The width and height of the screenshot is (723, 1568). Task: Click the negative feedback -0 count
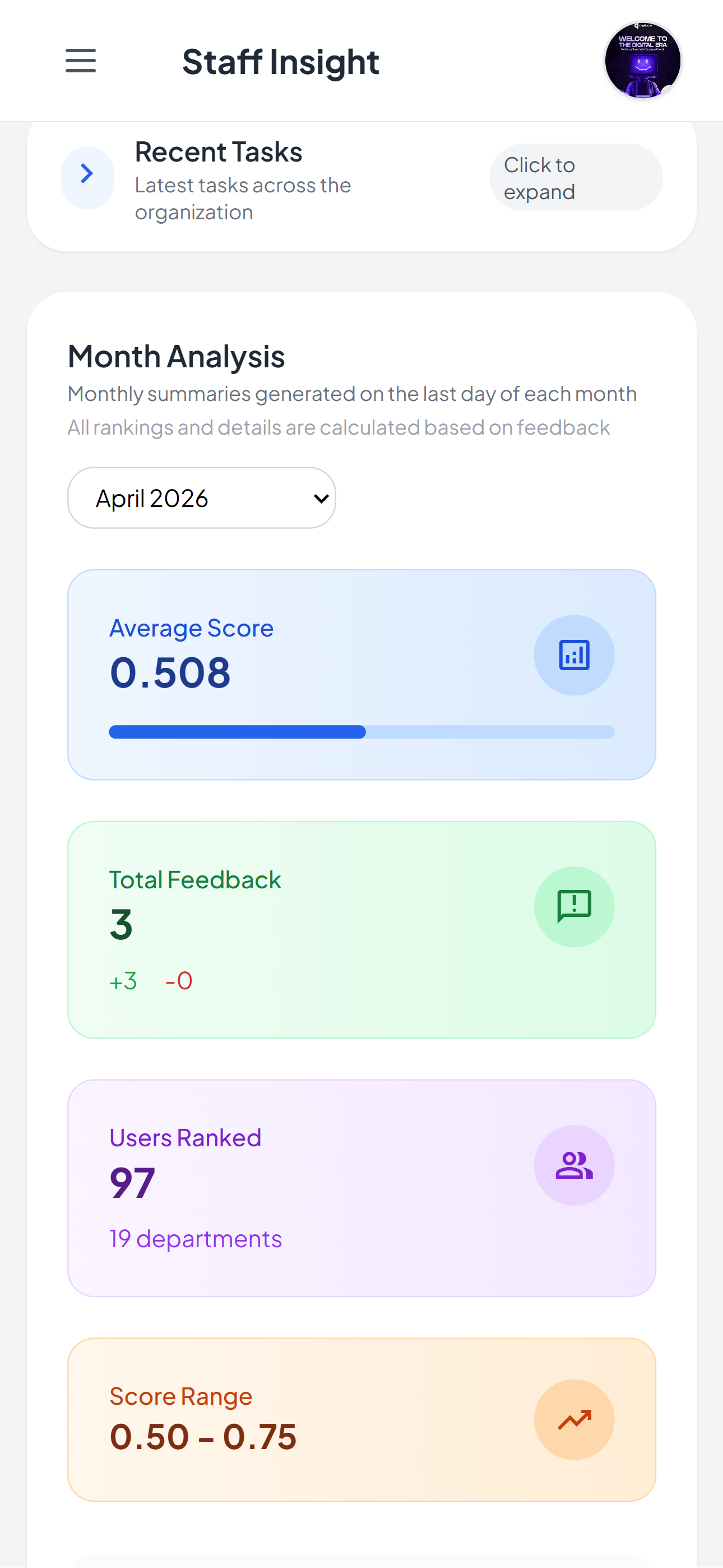tap(179, 981)
